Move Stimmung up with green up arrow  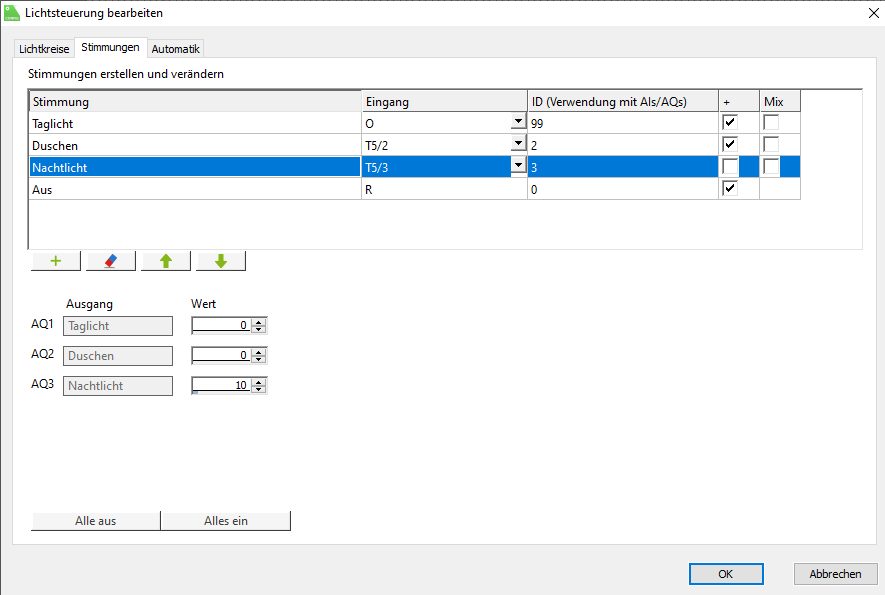coord(166,261)
